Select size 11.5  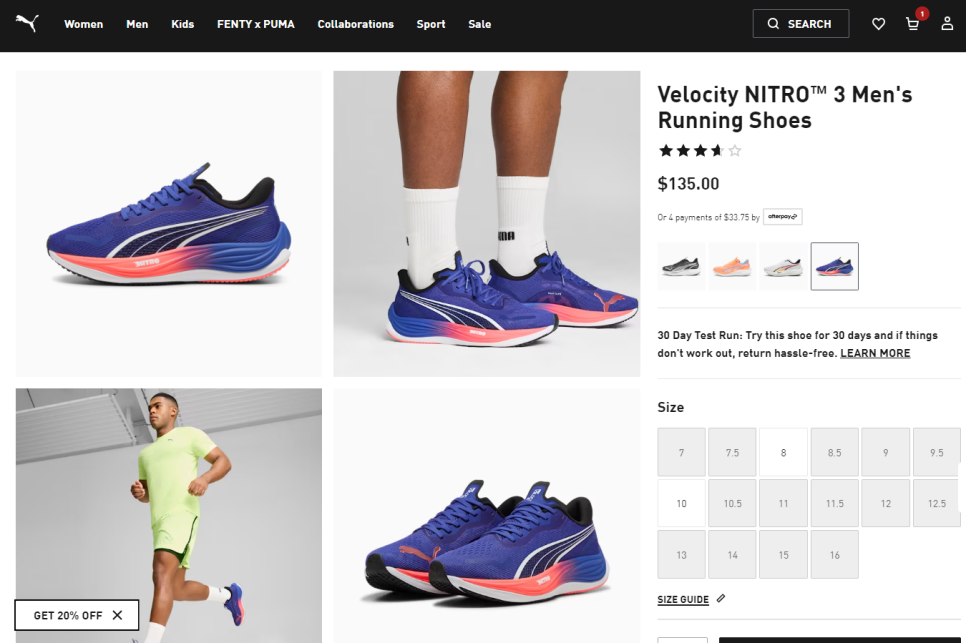click(834, 503)
